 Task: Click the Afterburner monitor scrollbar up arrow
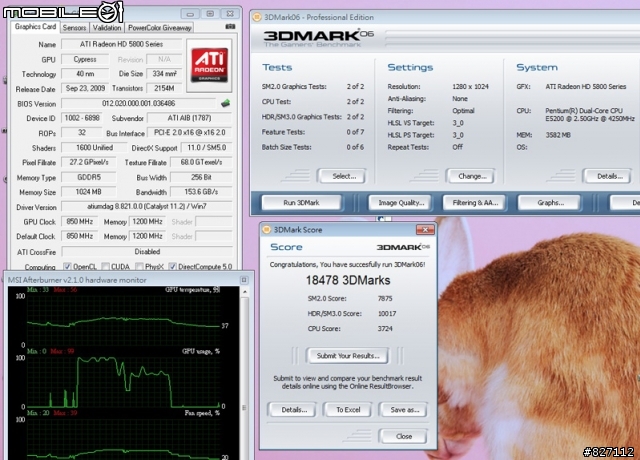tap(244, 292)
